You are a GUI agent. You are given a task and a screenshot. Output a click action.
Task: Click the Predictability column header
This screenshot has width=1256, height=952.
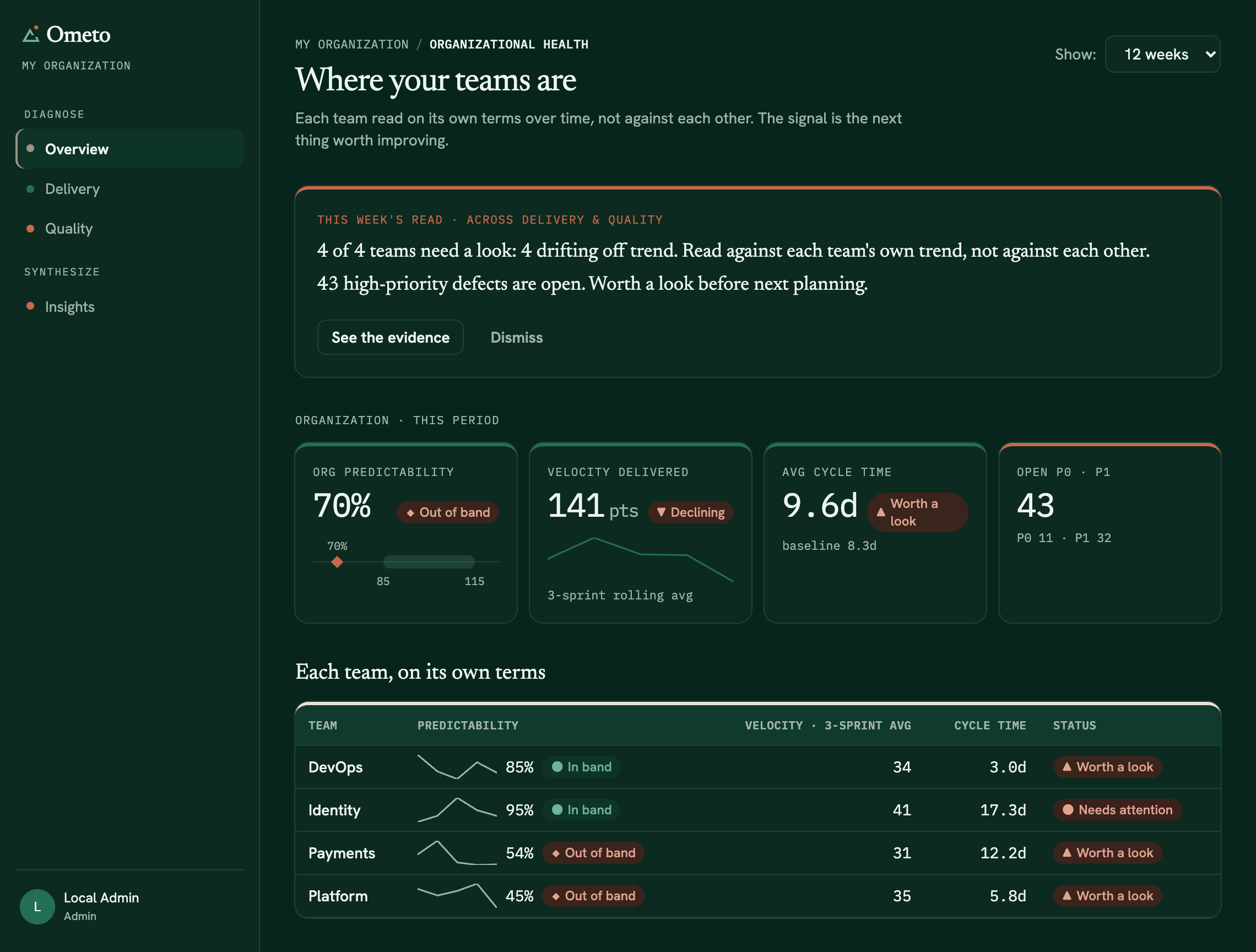(x=468, y=726)
